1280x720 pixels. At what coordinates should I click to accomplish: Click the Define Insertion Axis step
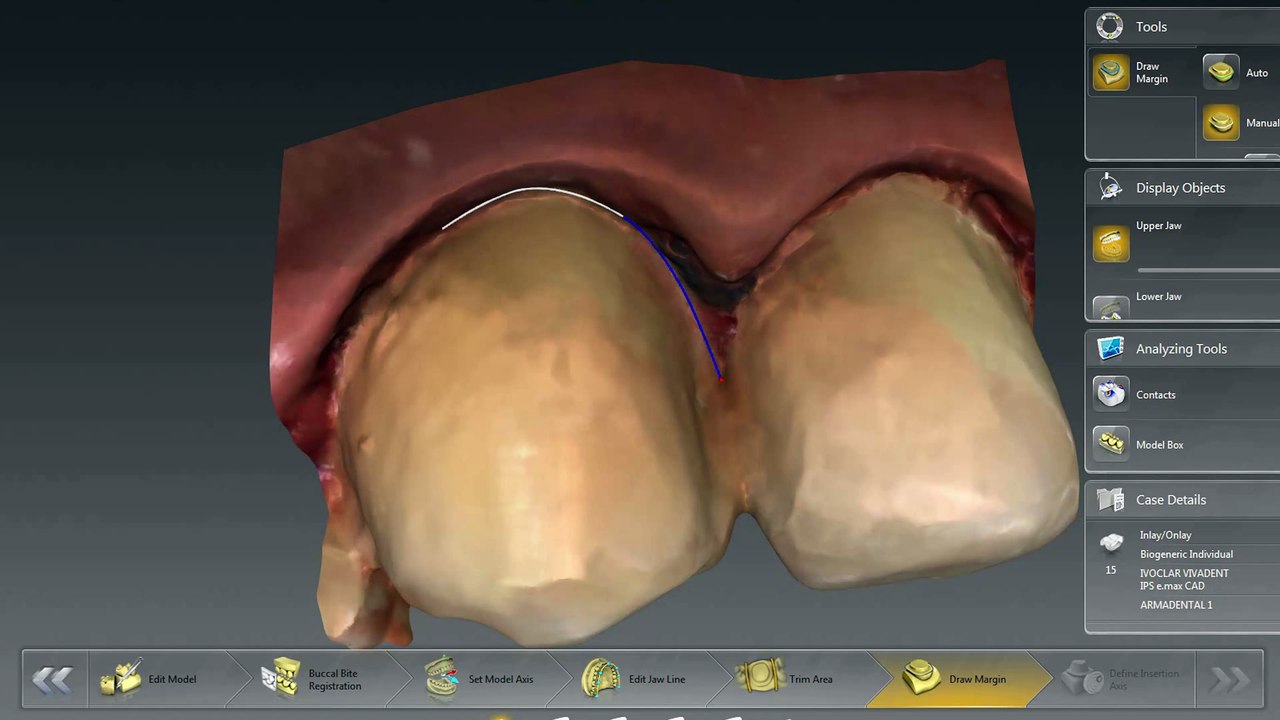(1125, 679)
